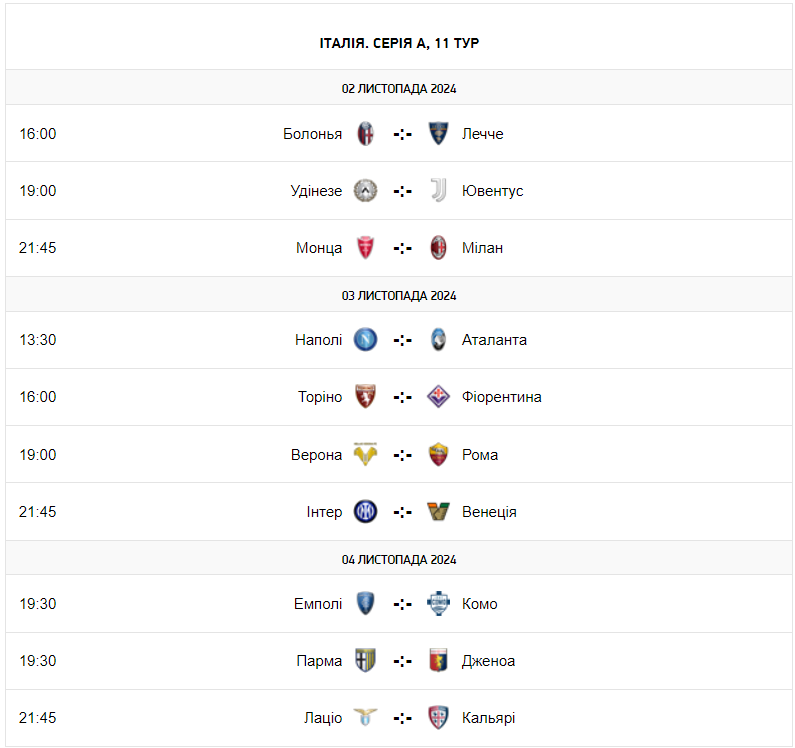The image size is (795, 748).
Task: Click the Fiorentina club crest
Action: point(438,397)
